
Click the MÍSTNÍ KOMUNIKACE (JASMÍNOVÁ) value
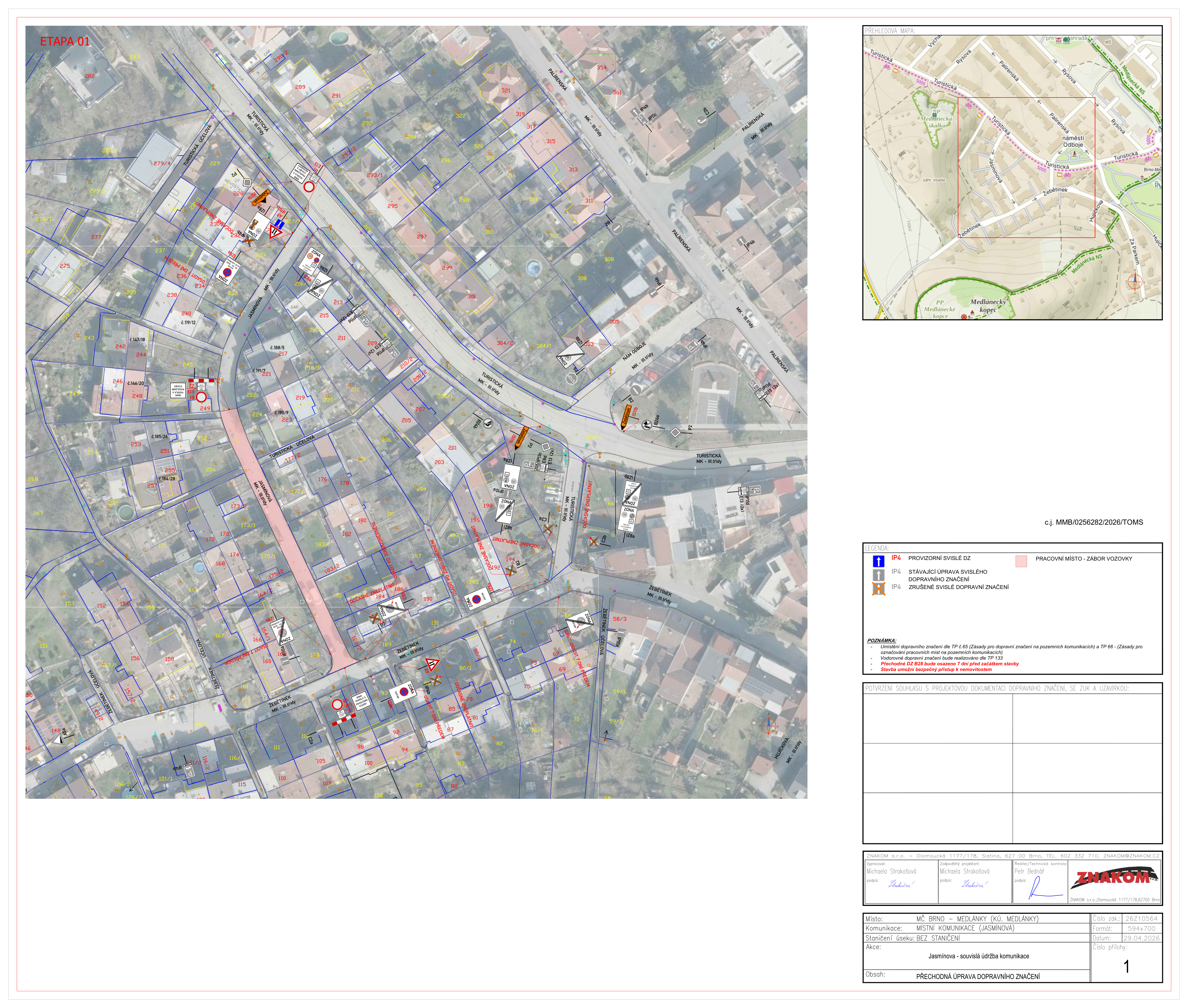[x=965, y=928]
